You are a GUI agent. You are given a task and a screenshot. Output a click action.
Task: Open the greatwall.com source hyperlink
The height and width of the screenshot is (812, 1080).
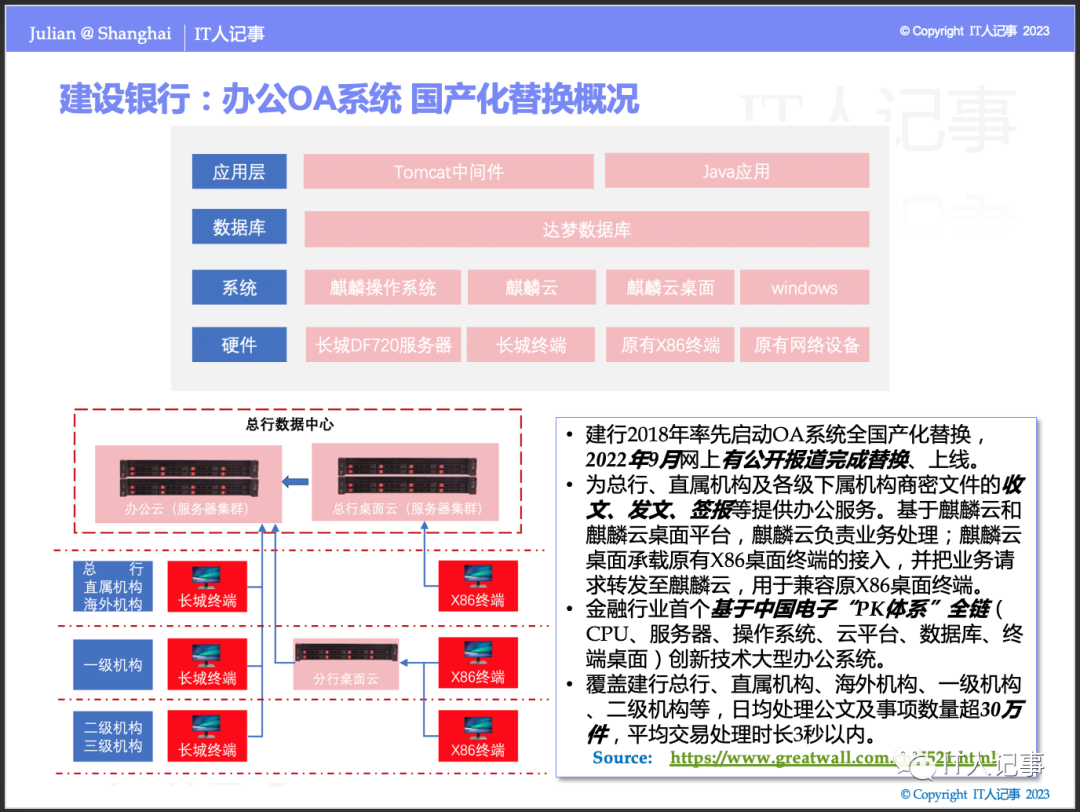(x=834, y=758)
